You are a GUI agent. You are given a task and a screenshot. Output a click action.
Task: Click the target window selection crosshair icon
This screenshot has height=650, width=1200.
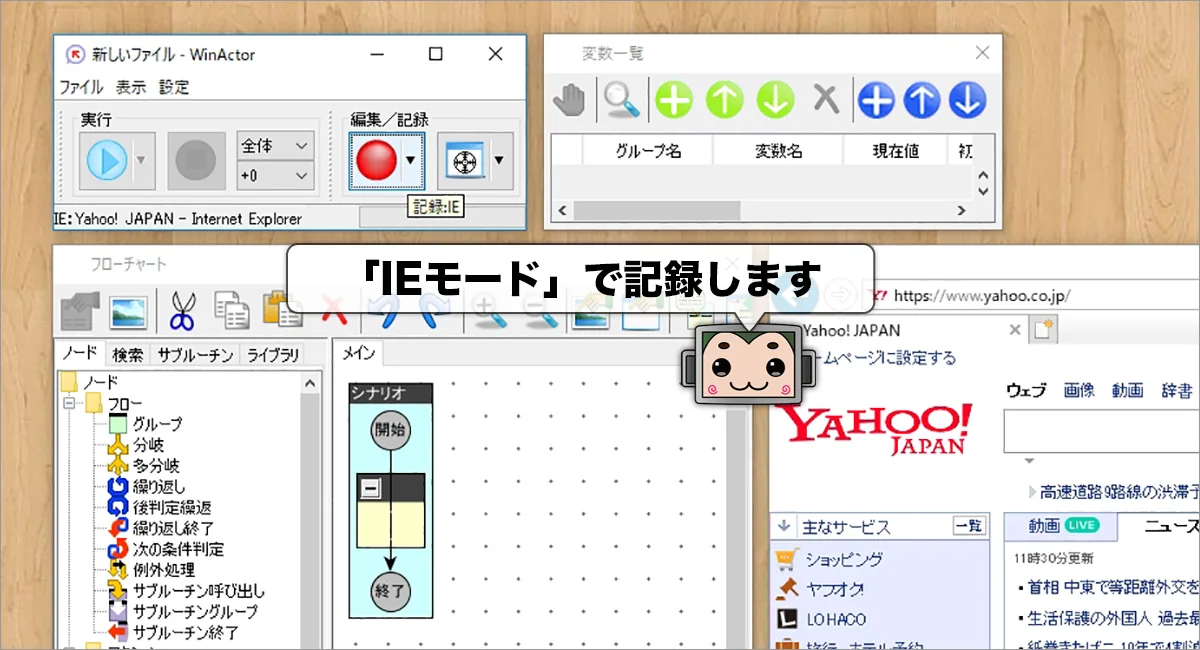[x=463, y=160]
